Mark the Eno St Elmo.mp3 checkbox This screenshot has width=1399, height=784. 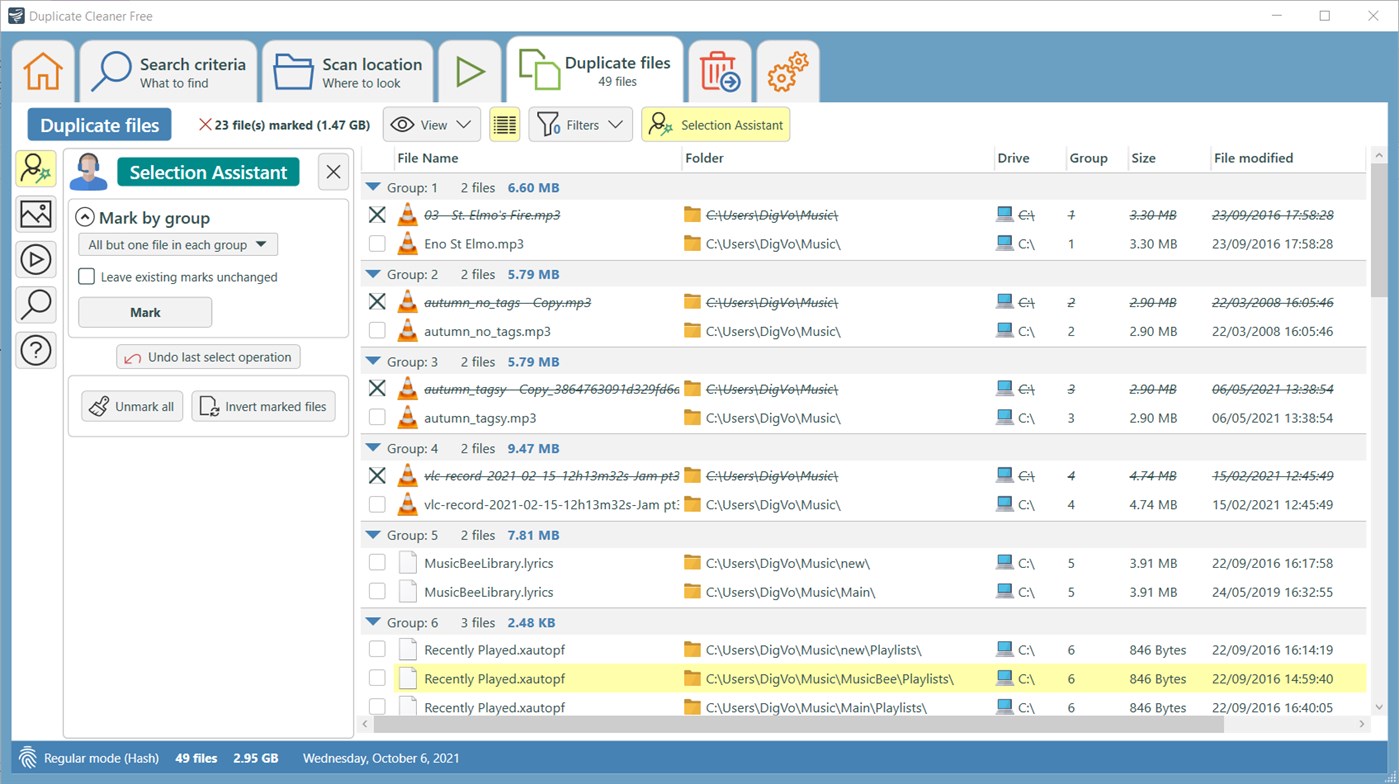[377, 243]
